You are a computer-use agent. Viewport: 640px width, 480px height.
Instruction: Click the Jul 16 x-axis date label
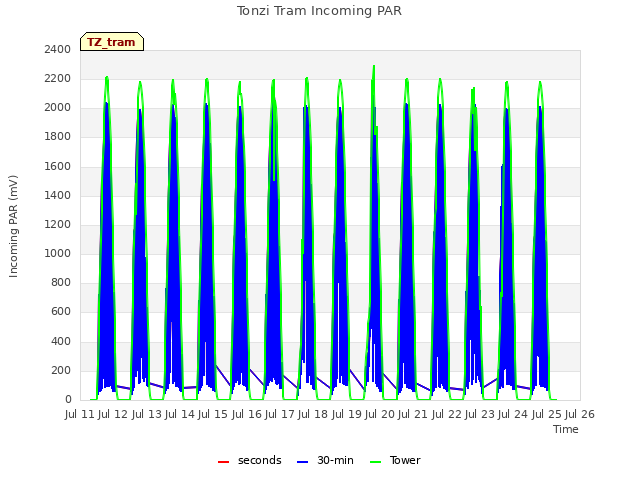[x=247, y=414]
